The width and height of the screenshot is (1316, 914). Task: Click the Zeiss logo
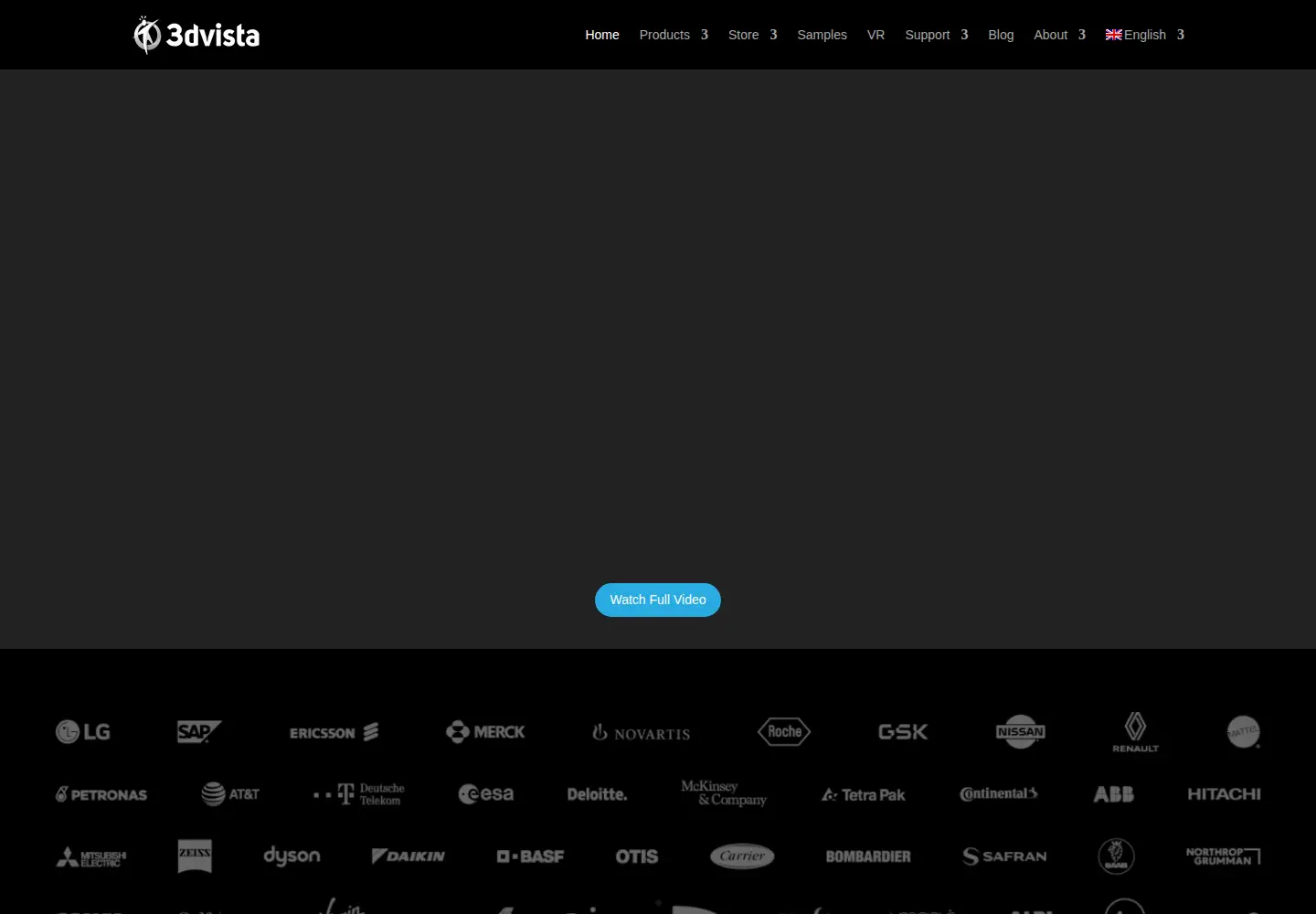point(195,856)
